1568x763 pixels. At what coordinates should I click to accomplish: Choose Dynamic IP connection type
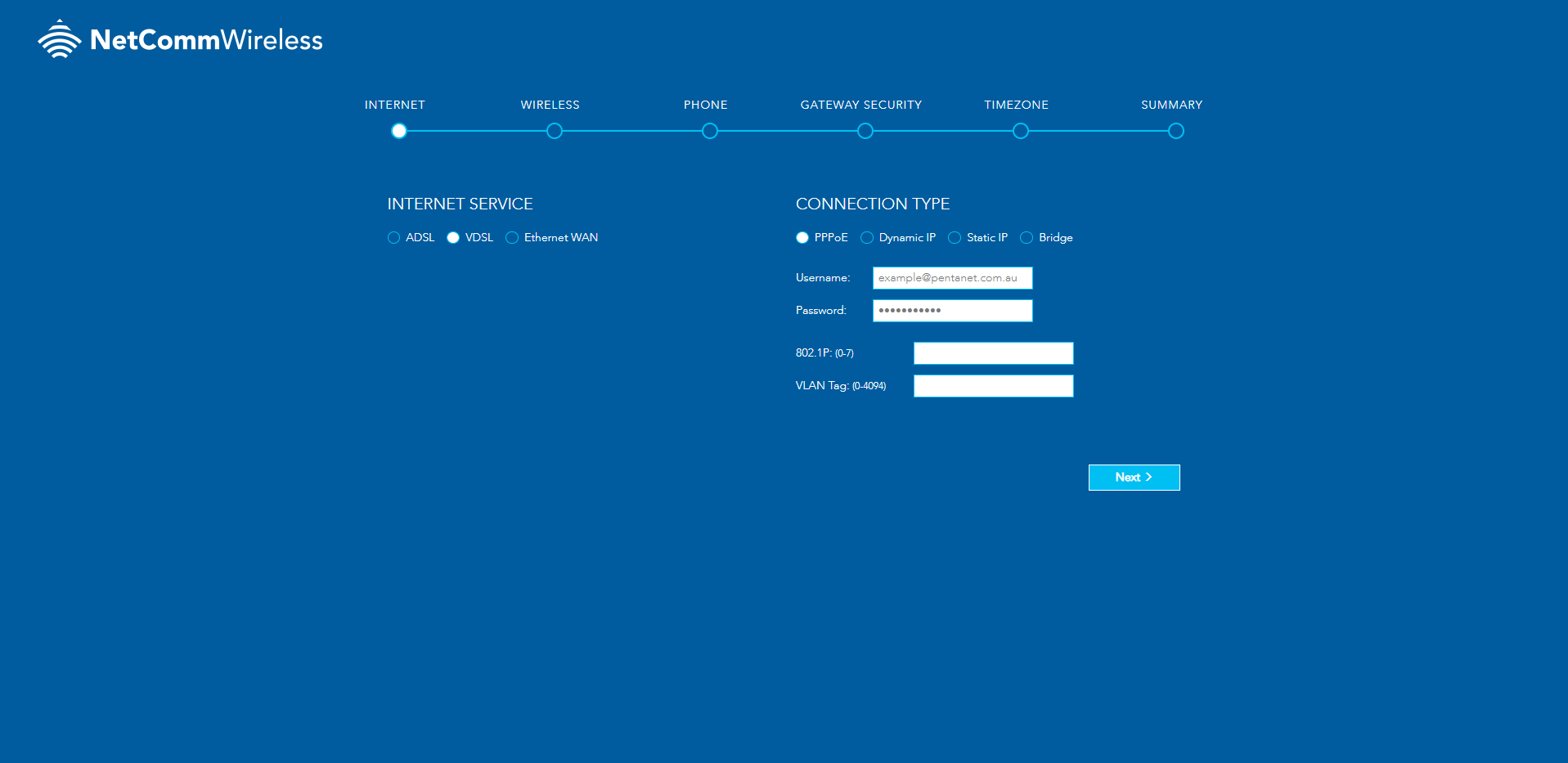(866, 237)
